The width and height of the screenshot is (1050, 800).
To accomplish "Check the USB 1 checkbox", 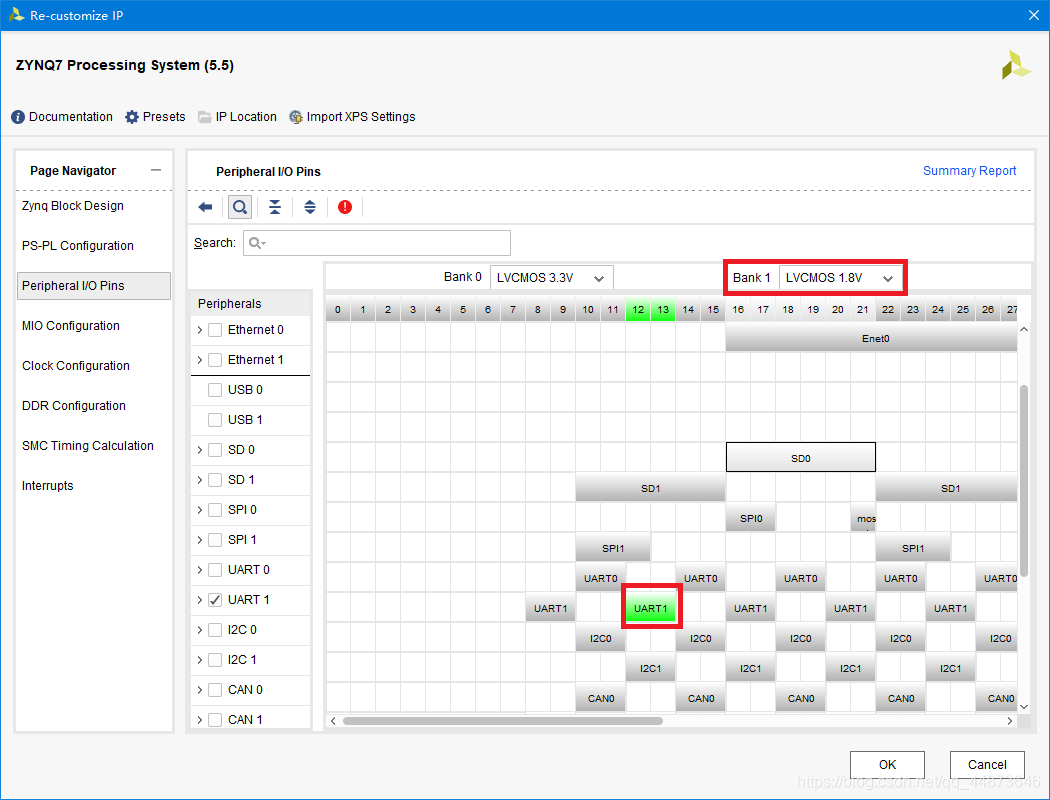I will 215,420.
